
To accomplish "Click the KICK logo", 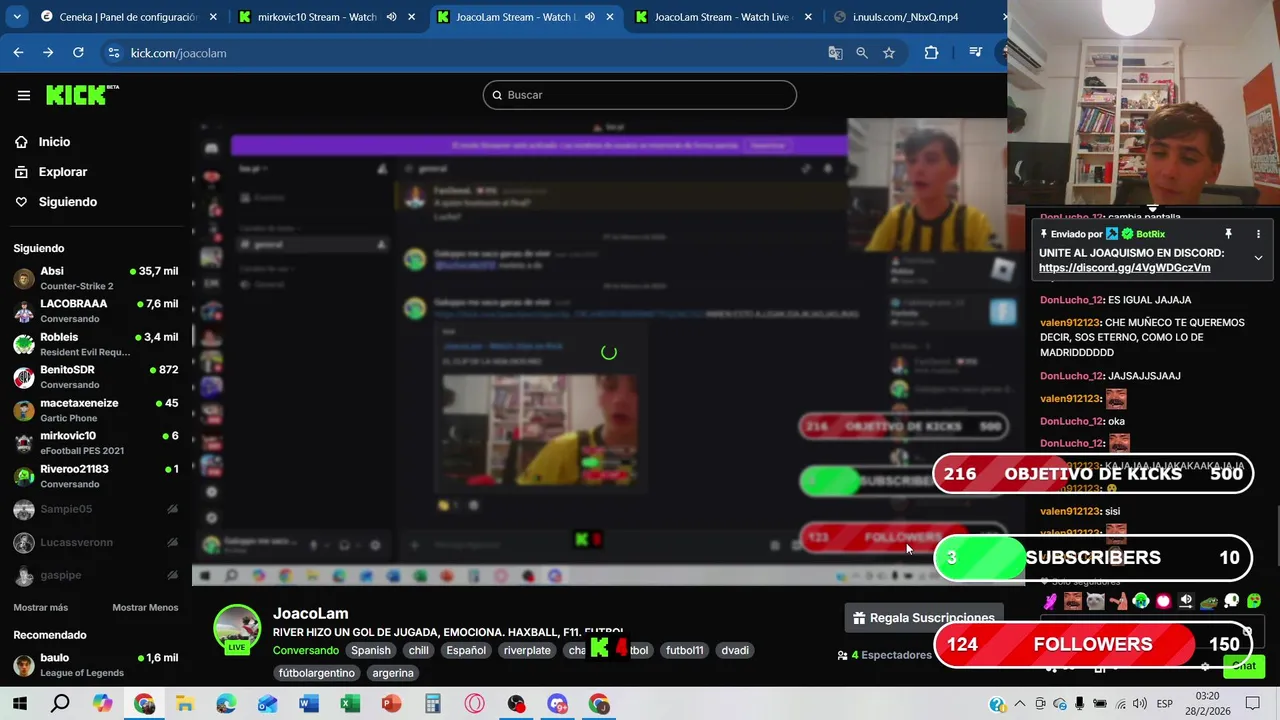I will (x=82, y=95).
